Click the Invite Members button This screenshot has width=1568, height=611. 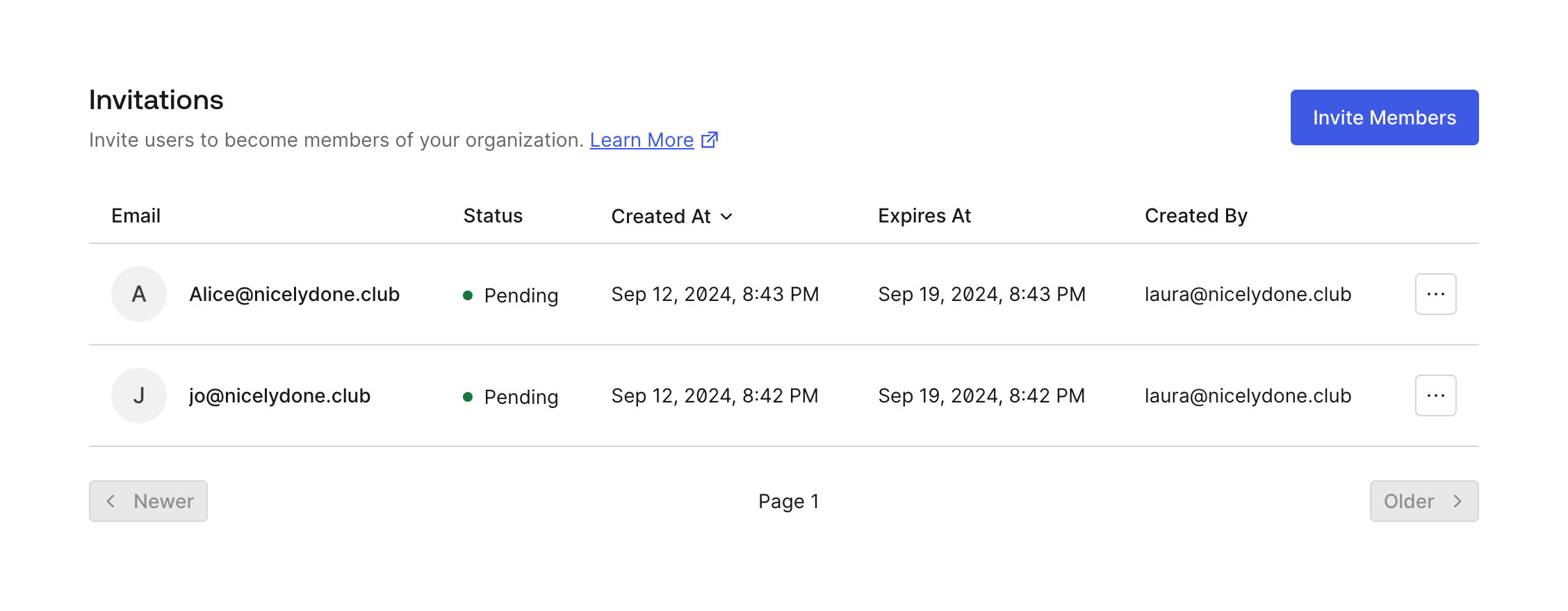click(x=1384, y=117)
